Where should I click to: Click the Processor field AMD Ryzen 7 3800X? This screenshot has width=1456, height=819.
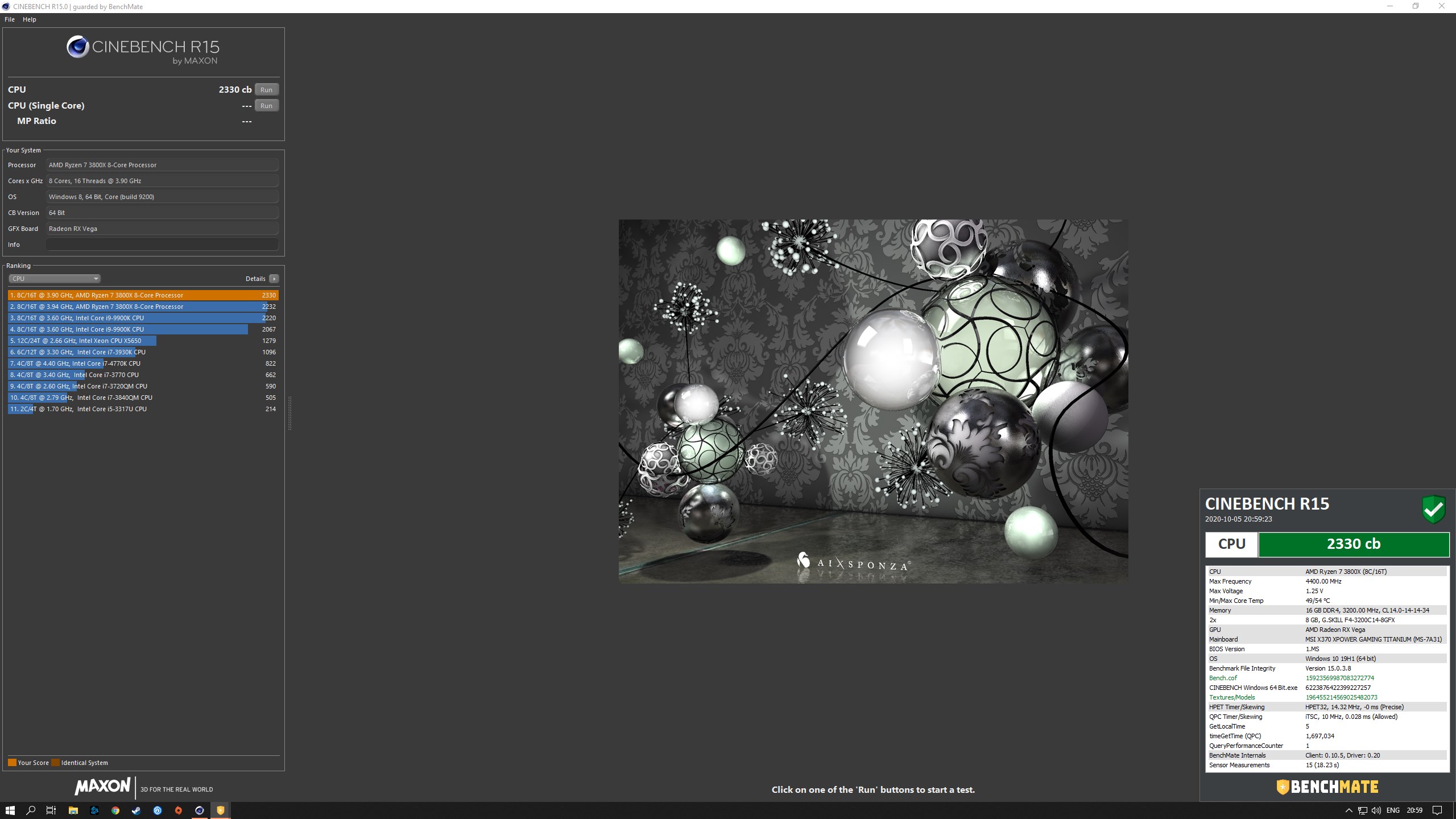[x=162, y=165]
